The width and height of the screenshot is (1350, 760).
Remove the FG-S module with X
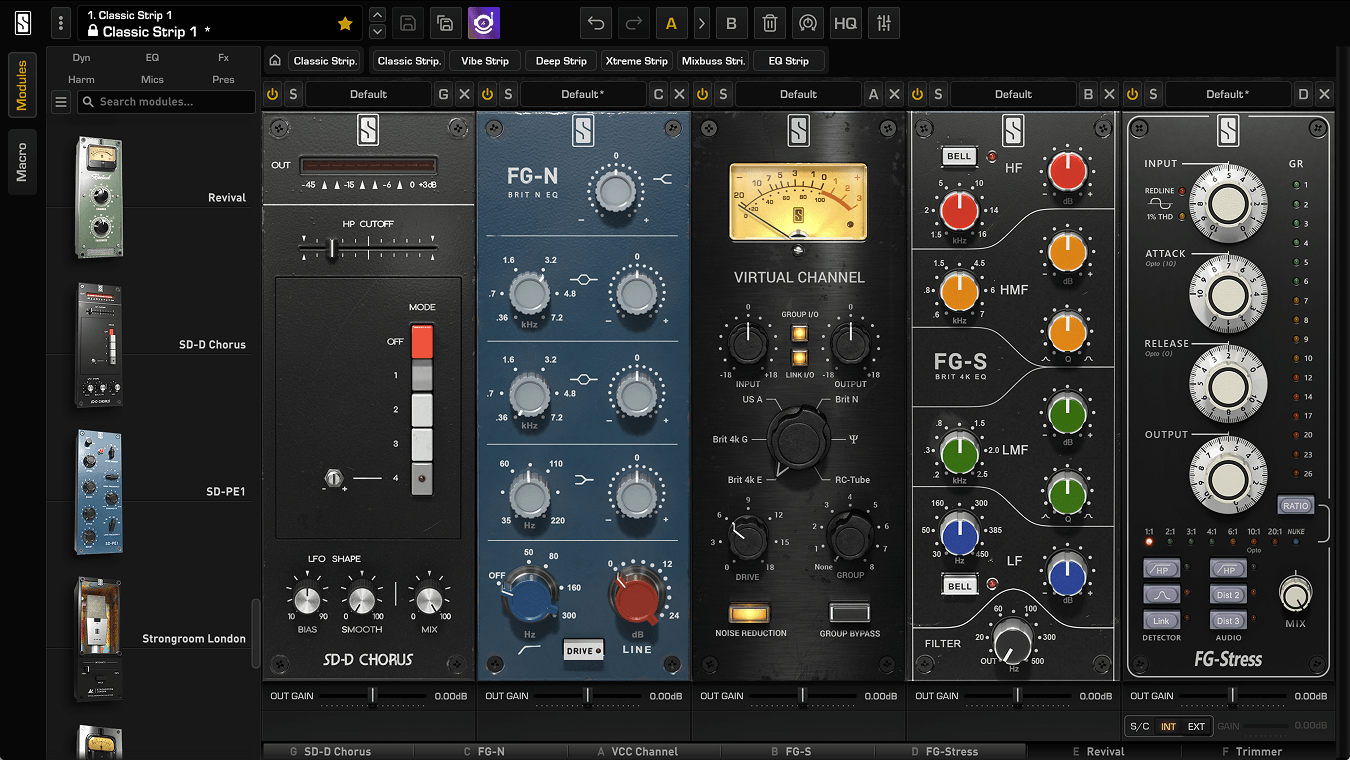(x=1109, y=94)
